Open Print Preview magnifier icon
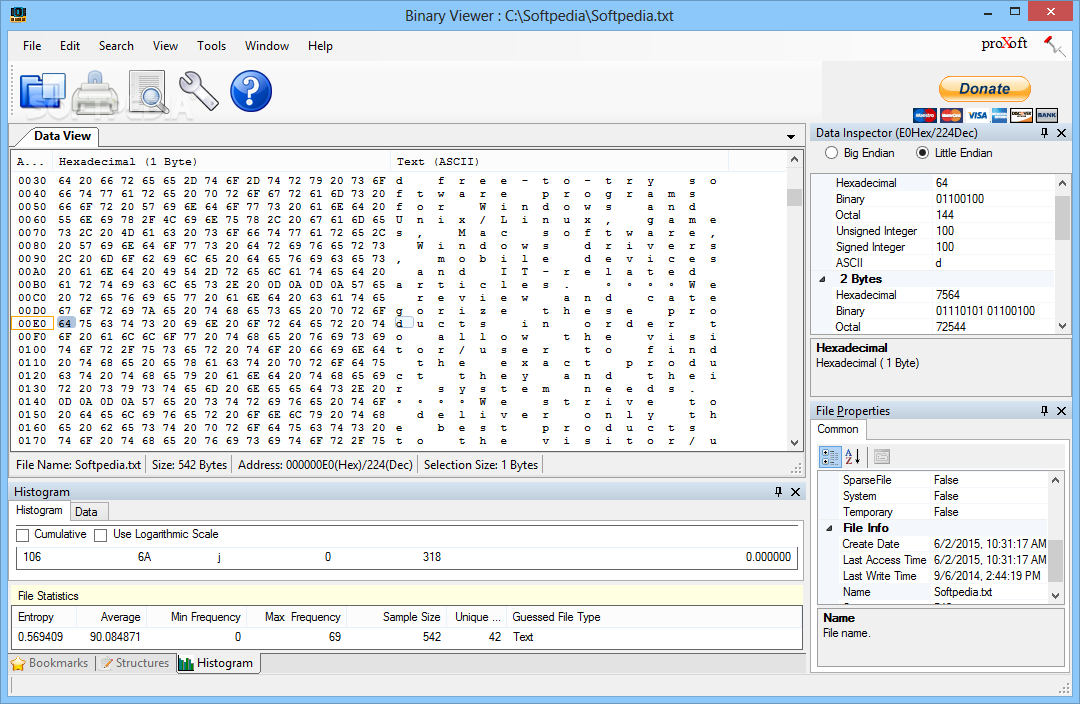1080x704 pixels. (148, 91)
